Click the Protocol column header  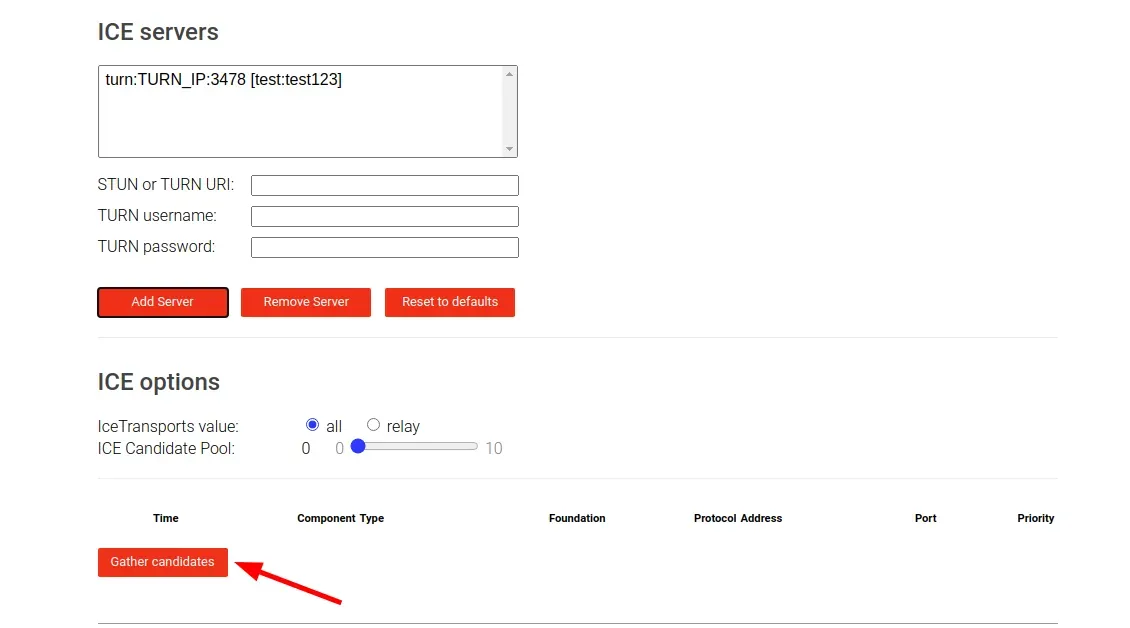coord(716,518)
